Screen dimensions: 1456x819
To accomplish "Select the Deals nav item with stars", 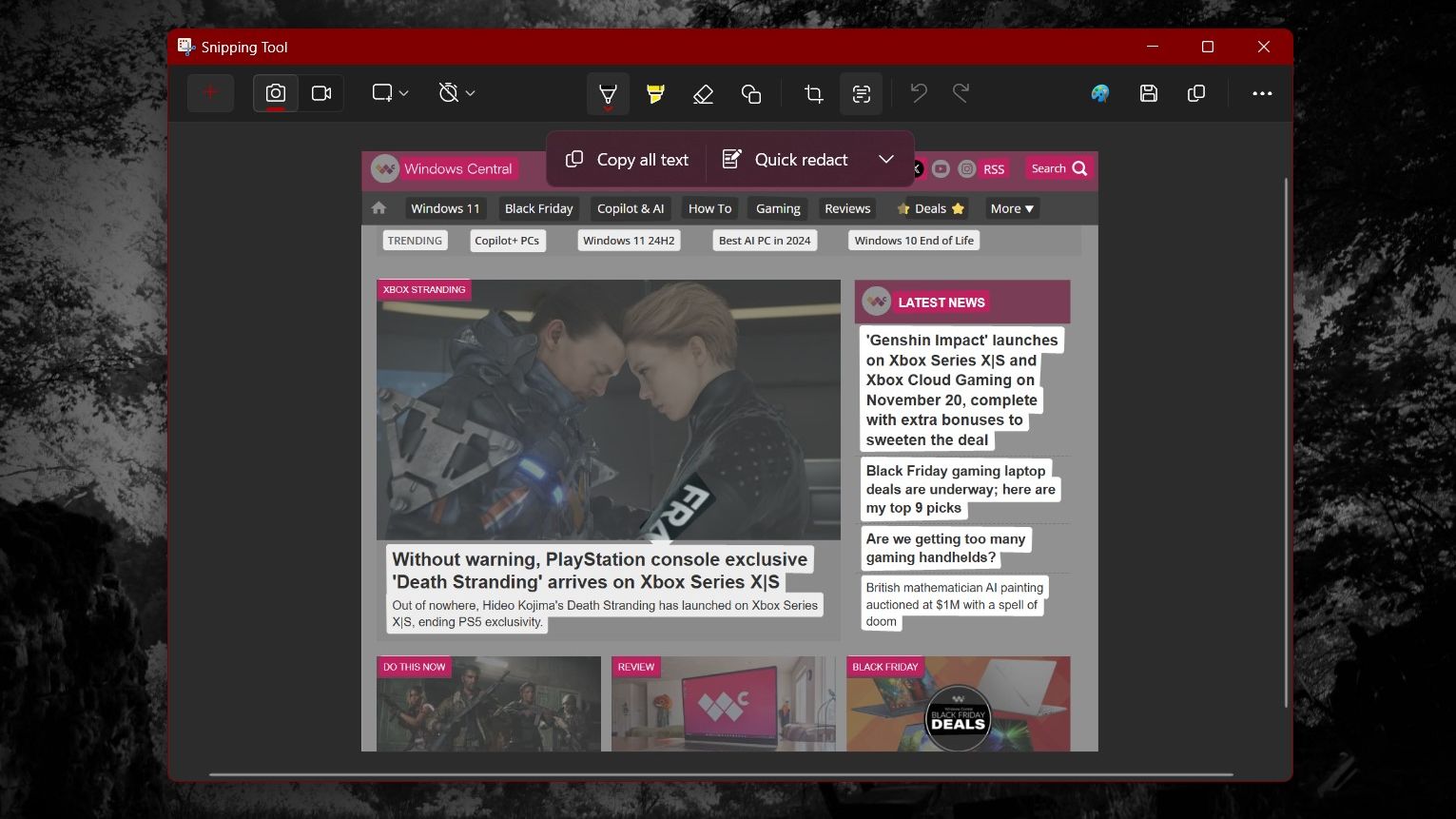I will click(x=930, y=209).
